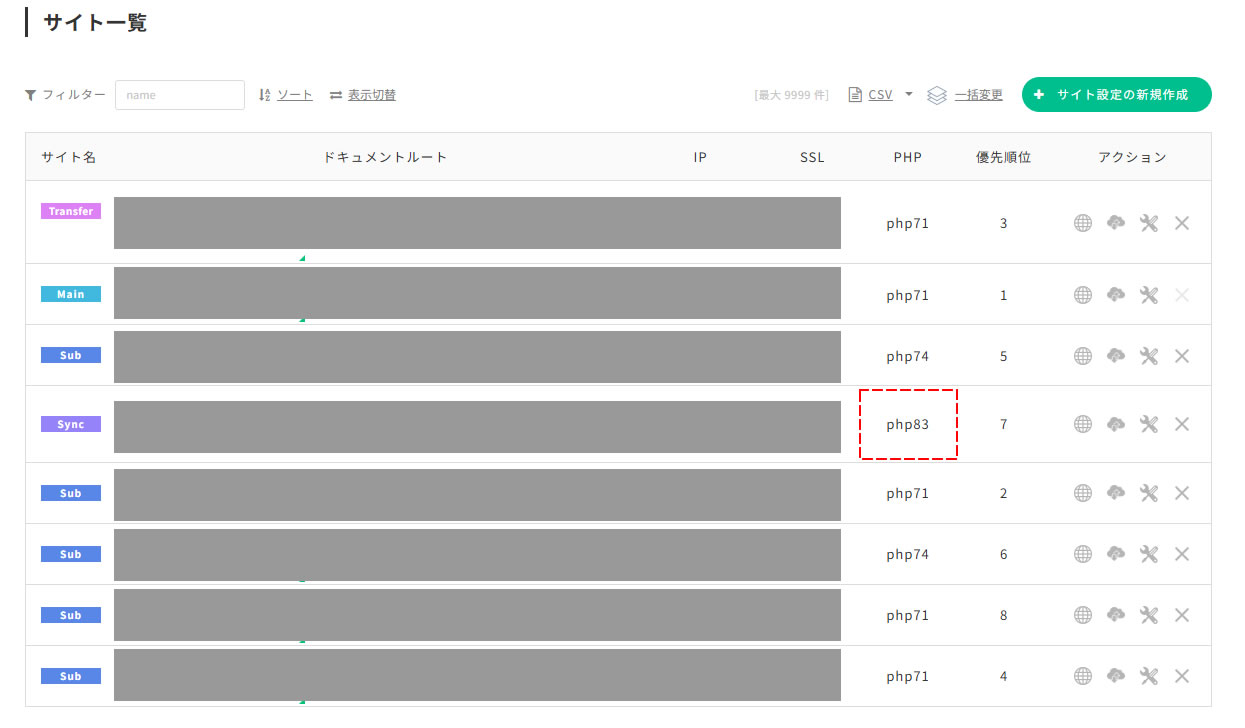
Task: Delete the Sync site with X icon
Action: coord(1182,424)
